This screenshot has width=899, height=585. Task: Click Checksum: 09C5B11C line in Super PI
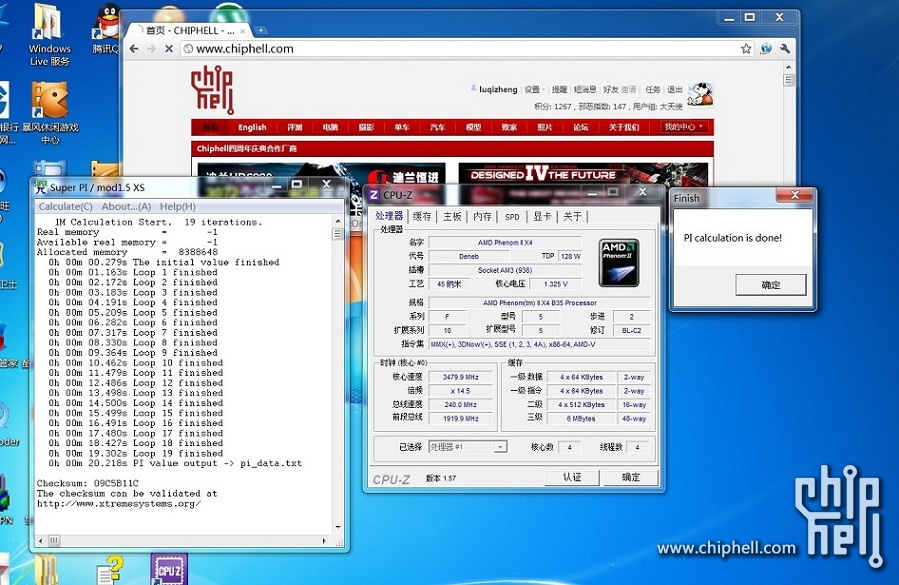point(88,483)
